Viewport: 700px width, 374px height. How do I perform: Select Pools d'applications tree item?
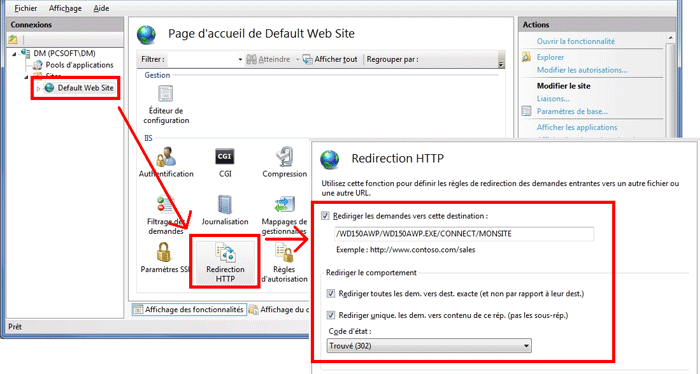79,65
